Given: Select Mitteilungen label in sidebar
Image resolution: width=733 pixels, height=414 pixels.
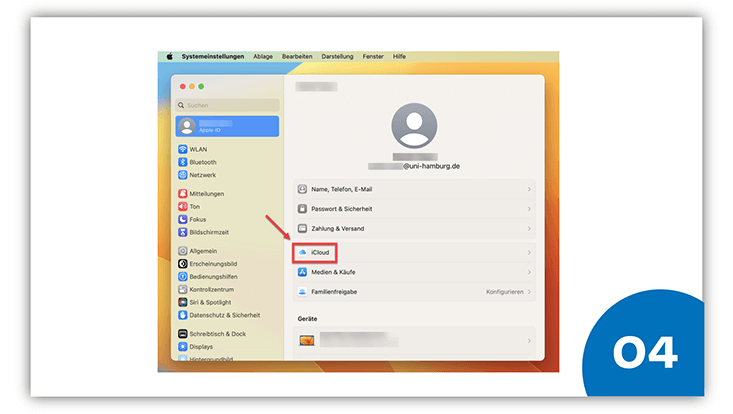Looking at the screenshot, I should tap(207, 193).
